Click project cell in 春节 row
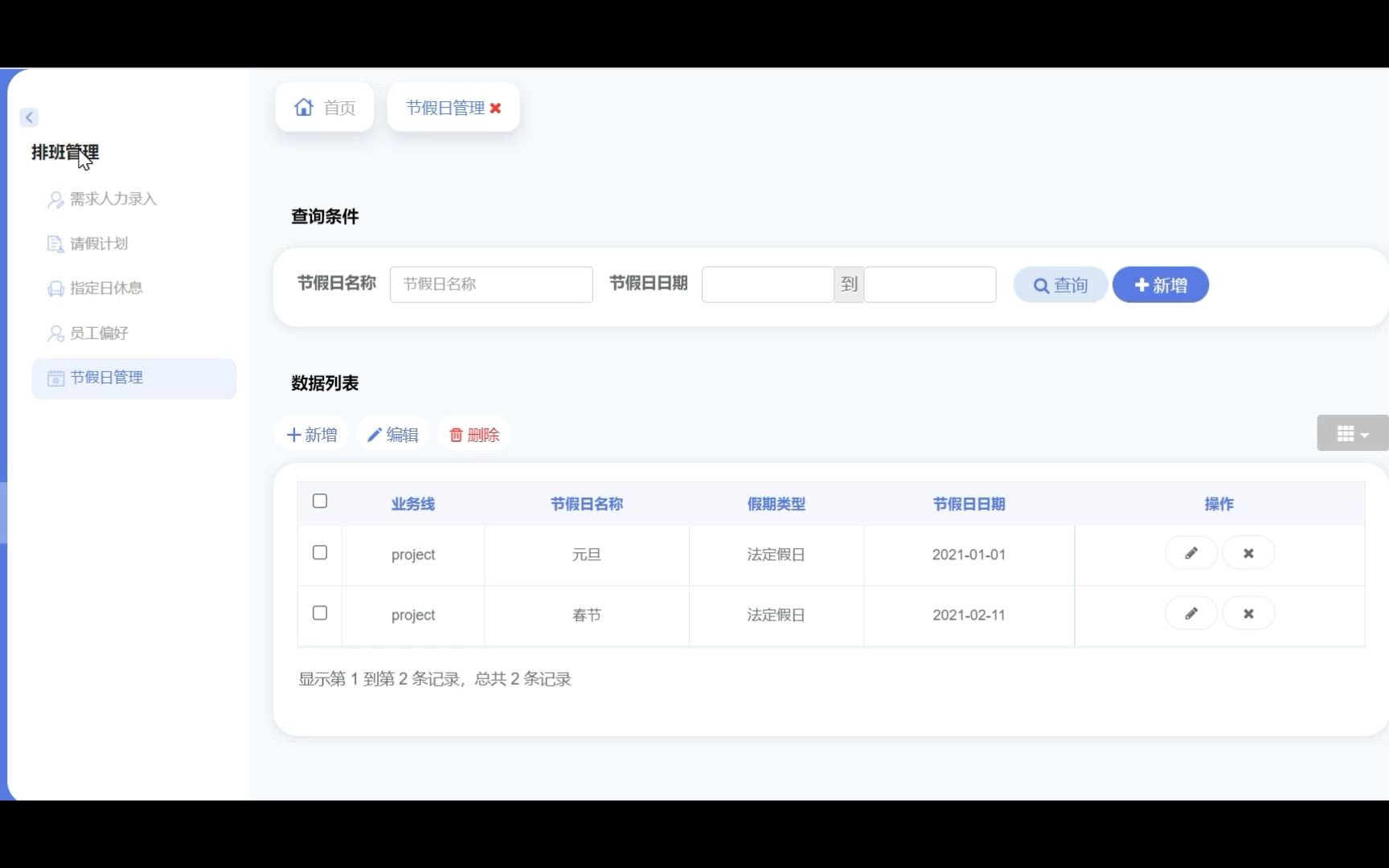The width and height of the screenshot is (1389, 868). point(413,615)
